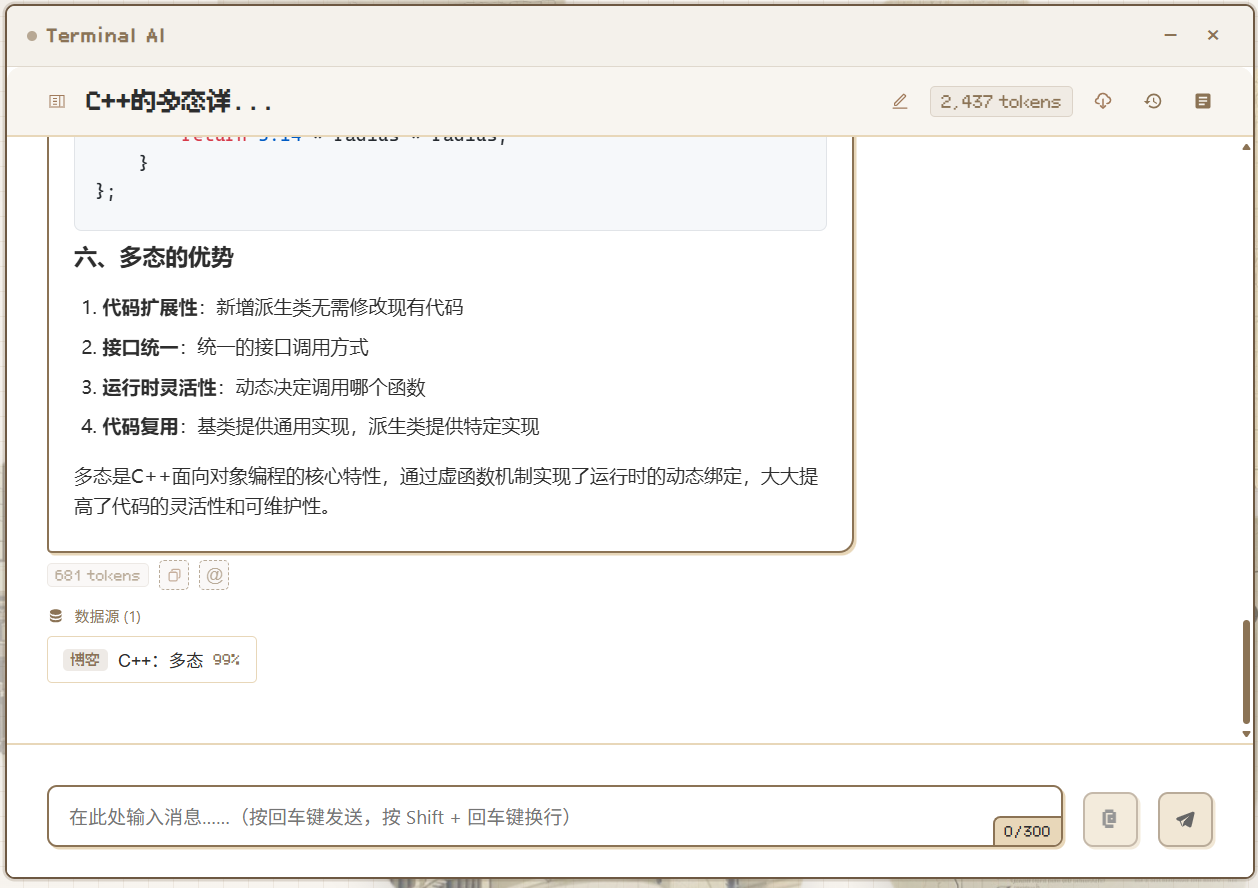Click the pencil icon to rename the conversation

[x=900, y=101]
